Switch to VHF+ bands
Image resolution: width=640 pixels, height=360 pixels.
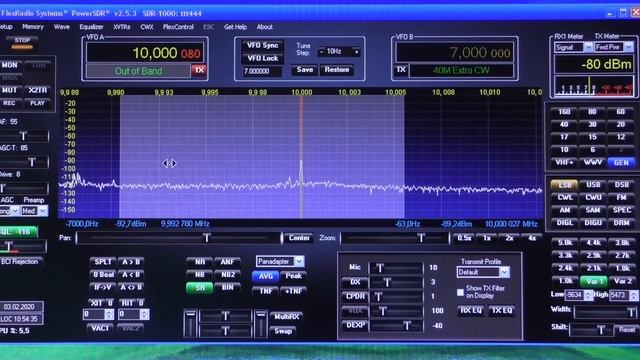coord(564,162)
